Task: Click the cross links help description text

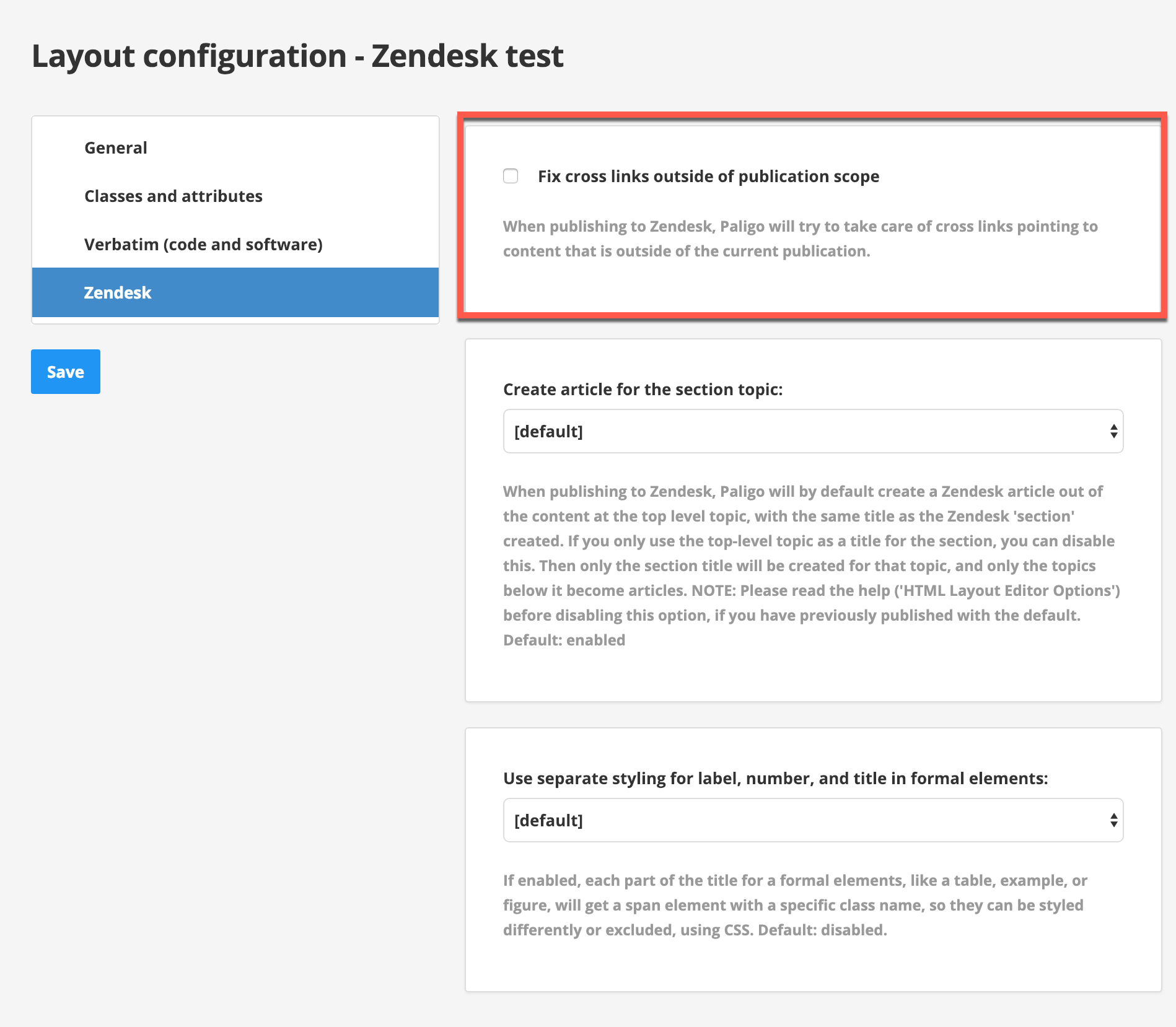Action: pos(799,238)
